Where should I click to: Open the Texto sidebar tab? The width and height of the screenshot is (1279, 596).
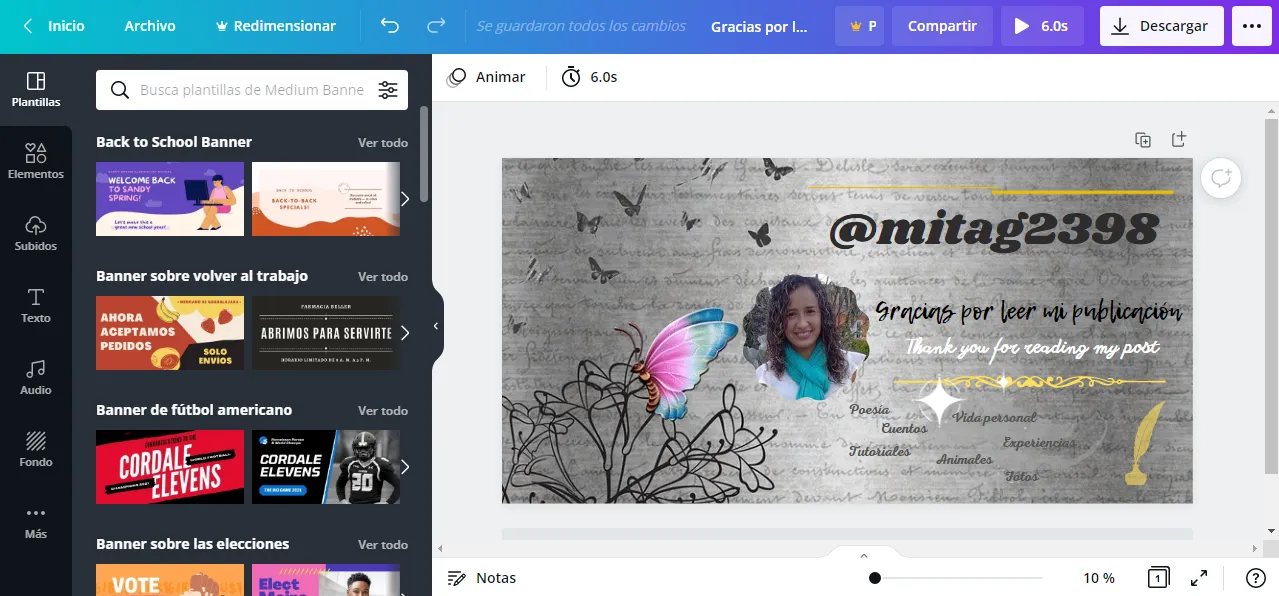[x=36, y=306]
